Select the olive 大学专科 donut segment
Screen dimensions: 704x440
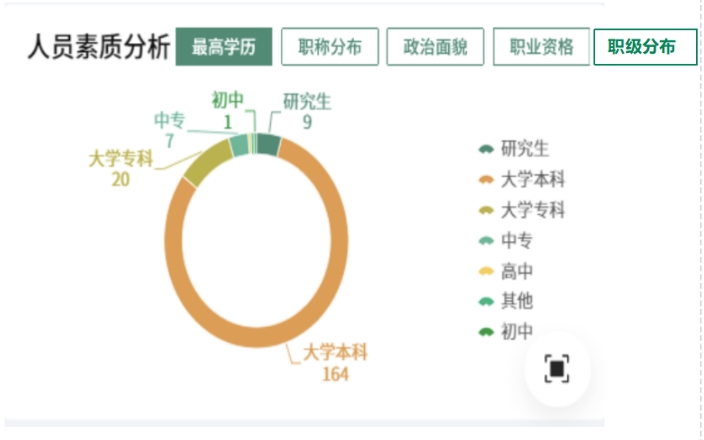(207, 163)
